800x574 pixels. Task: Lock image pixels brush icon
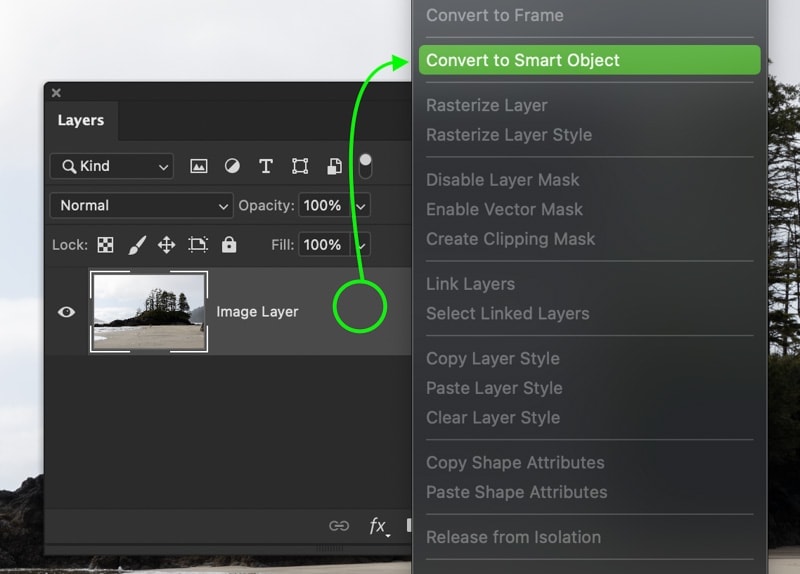137,245
